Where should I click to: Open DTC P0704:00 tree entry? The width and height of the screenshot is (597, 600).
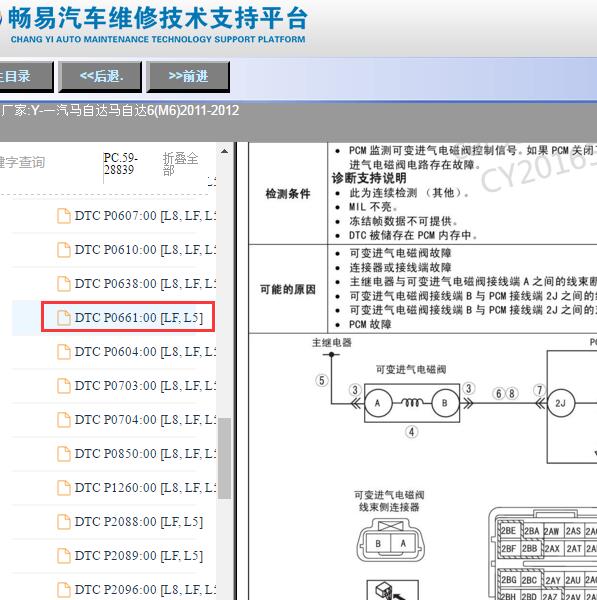tap(145, 420)
